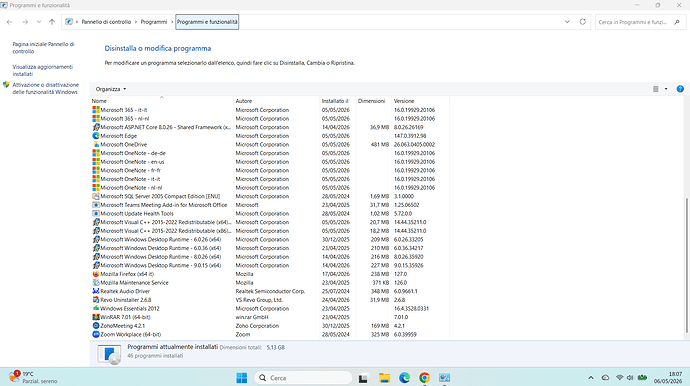
Task: Open the weather widget on taskbar
Action: (x=33, y=377)
